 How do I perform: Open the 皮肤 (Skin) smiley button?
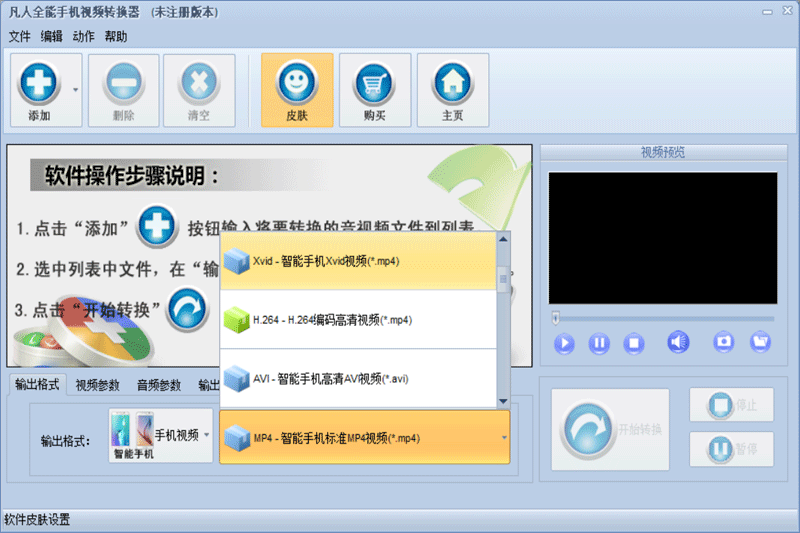tap(297, 90)
